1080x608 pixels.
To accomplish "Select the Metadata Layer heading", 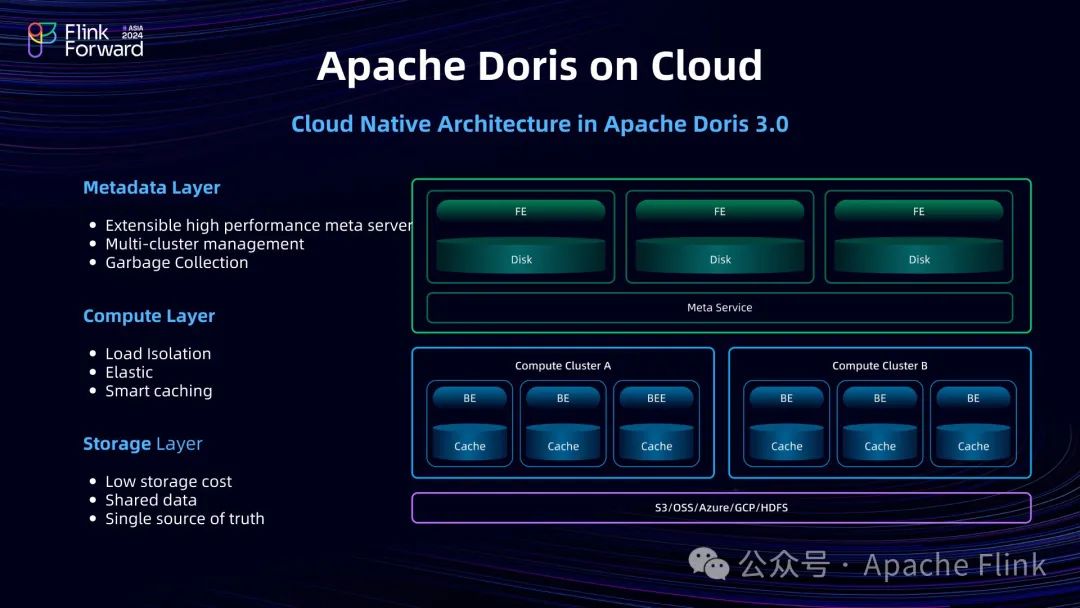I will (x=151, y=187).
